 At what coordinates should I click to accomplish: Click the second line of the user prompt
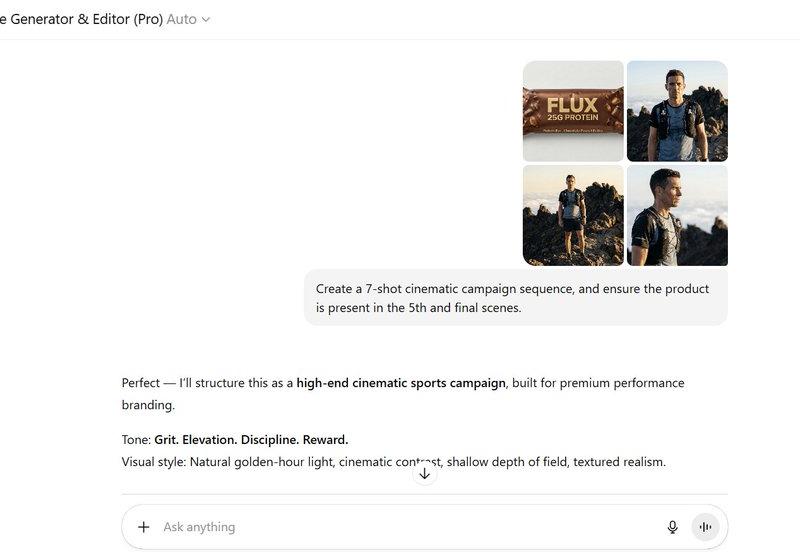point(418,308)
